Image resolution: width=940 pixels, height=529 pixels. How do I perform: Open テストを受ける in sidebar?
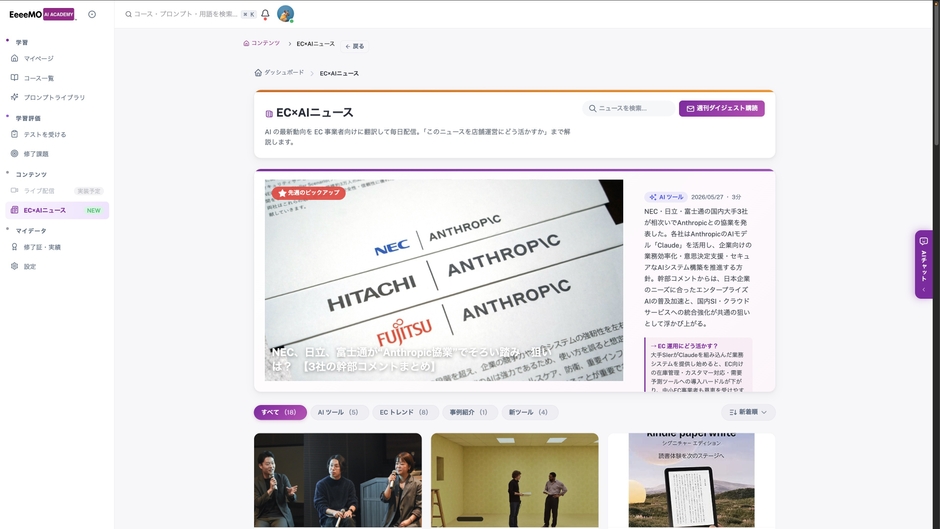(x=57, y=134)
